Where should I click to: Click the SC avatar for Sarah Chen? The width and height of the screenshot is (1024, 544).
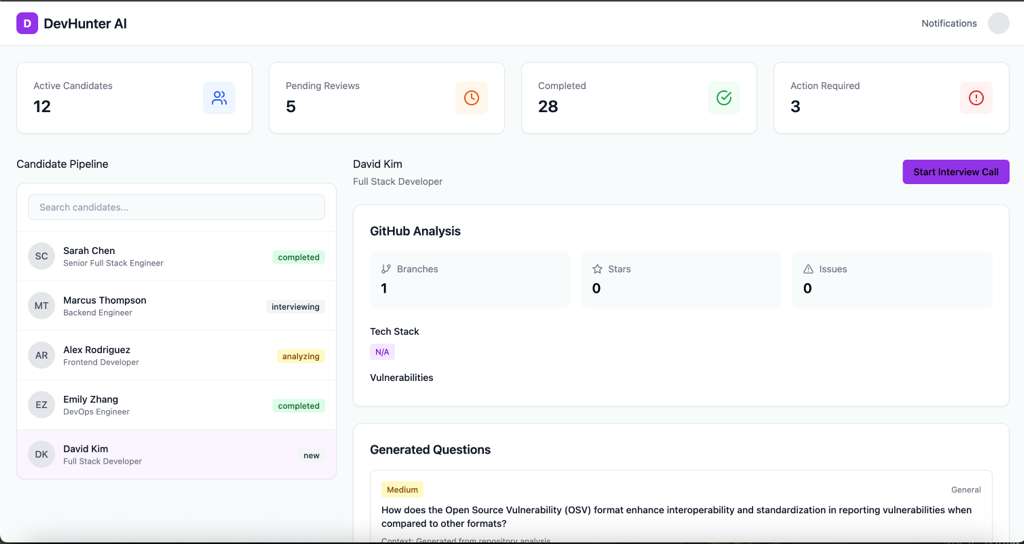coord(41,256)
